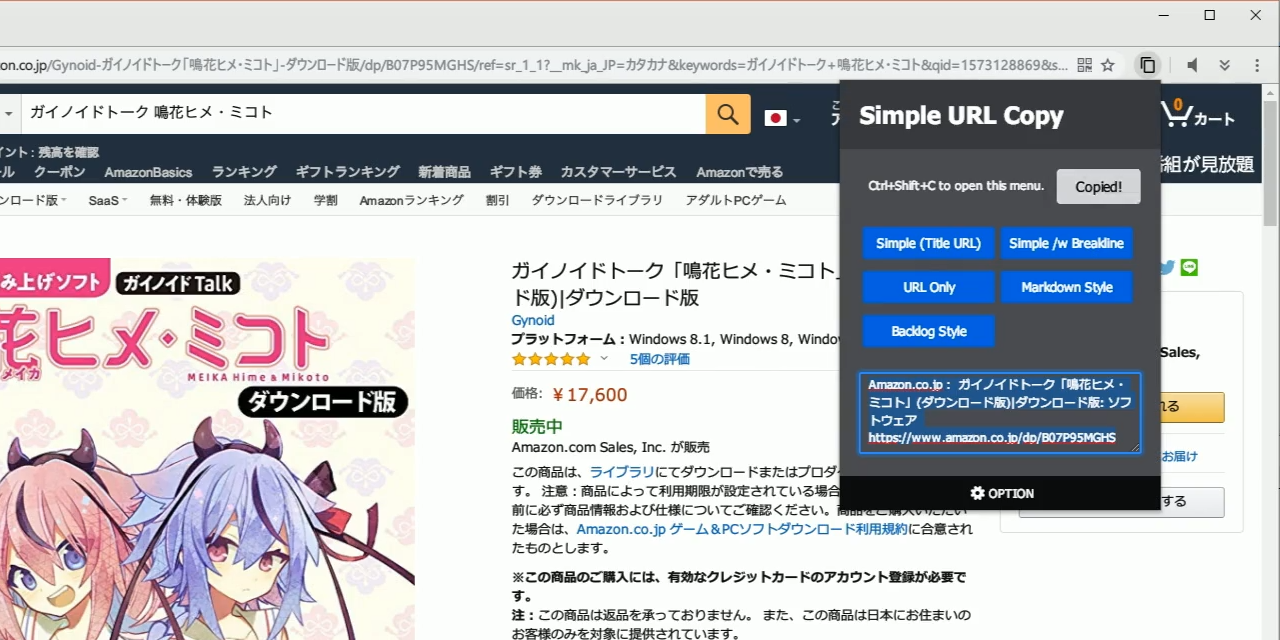Screen dimensions: 1280x640
Task: Expand the SaaS submenu
Action: (107, 200)
